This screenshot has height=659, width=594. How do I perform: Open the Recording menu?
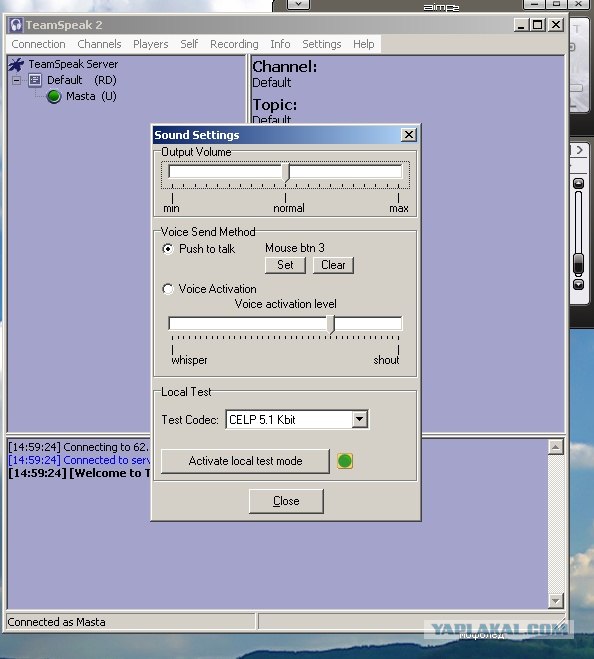234,44
